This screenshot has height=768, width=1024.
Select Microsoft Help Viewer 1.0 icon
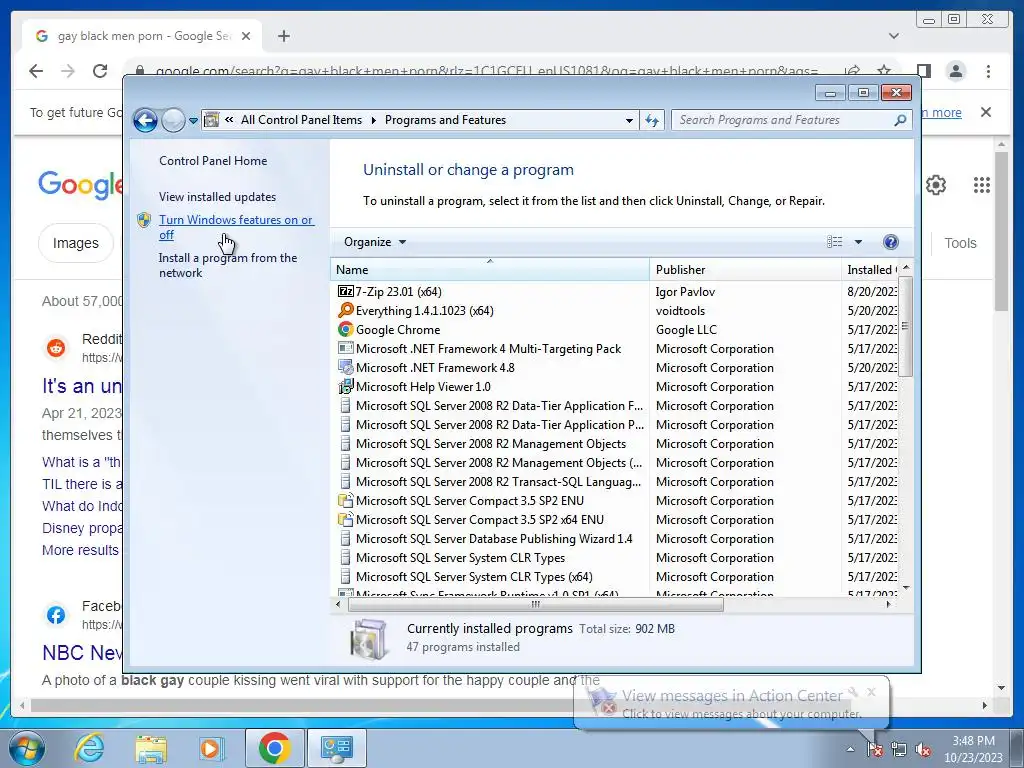point(345,386)
